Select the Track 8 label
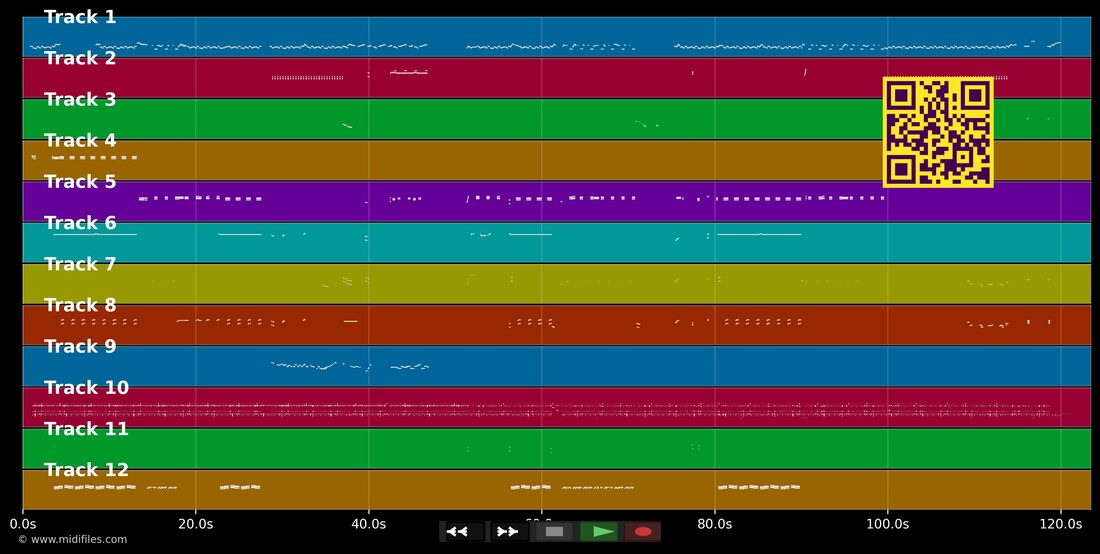The height and width of the screenshot is (554, 1100). tap(80, 306)
